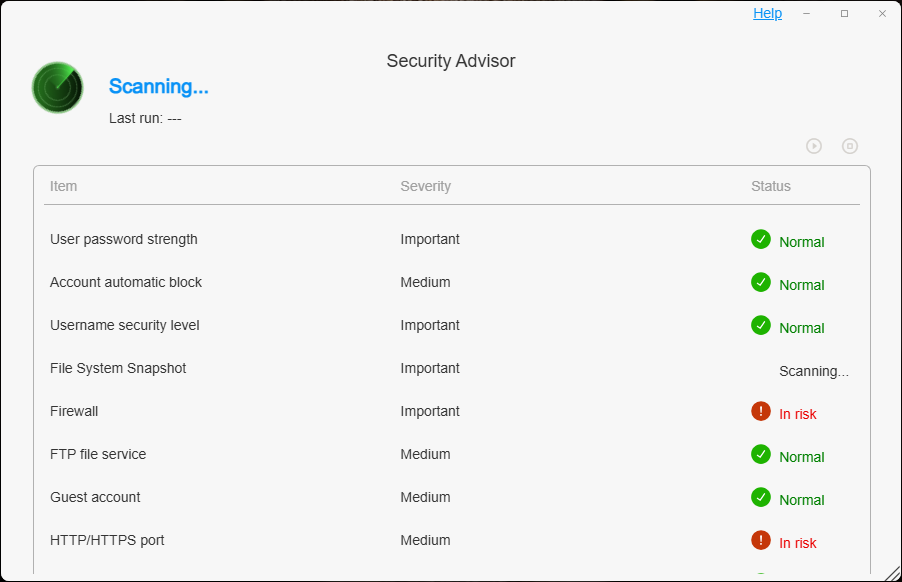Click the red 'In risk' text for HTTP/HTTPS port
The image size is (902, 582).
[798, 543]
